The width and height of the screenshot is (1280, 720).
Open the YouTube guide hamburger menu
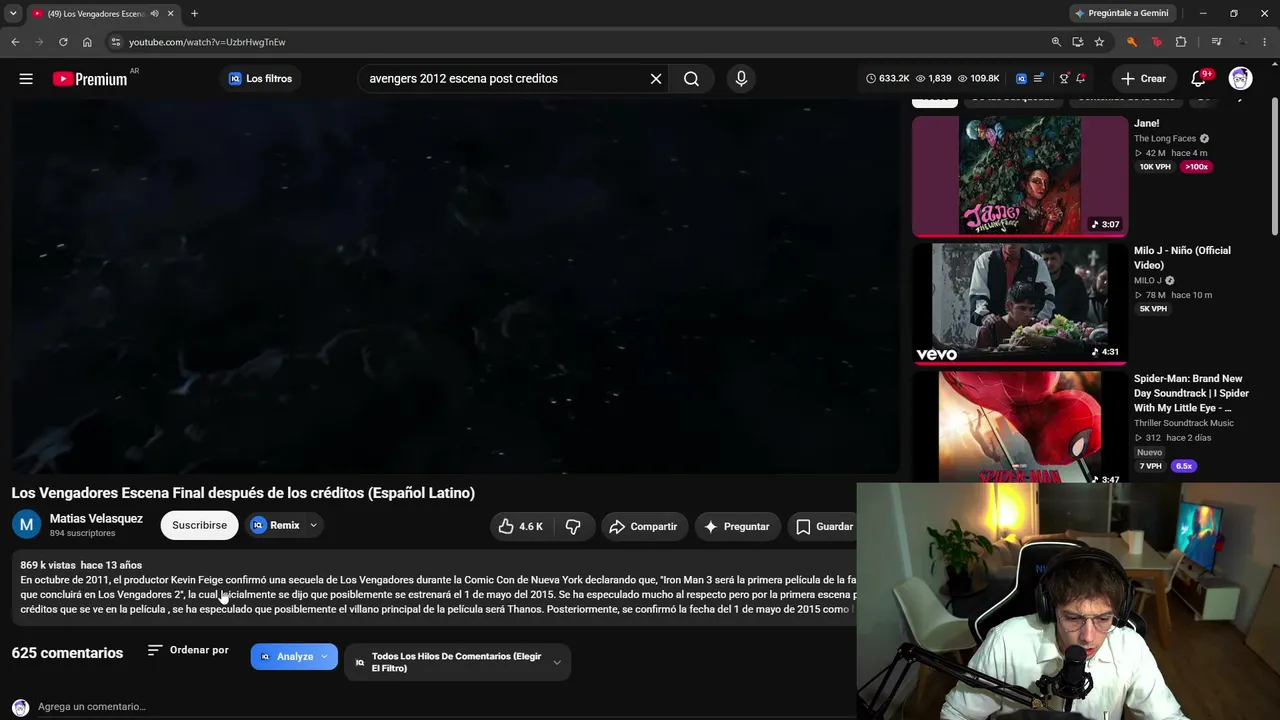pos(26,79)
